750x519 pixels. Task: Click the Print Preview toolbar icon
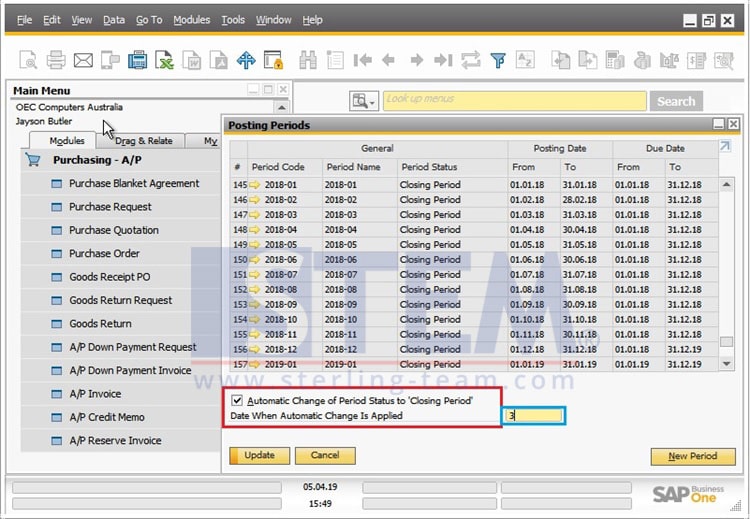pyautogui.click(x=28, y=60)
